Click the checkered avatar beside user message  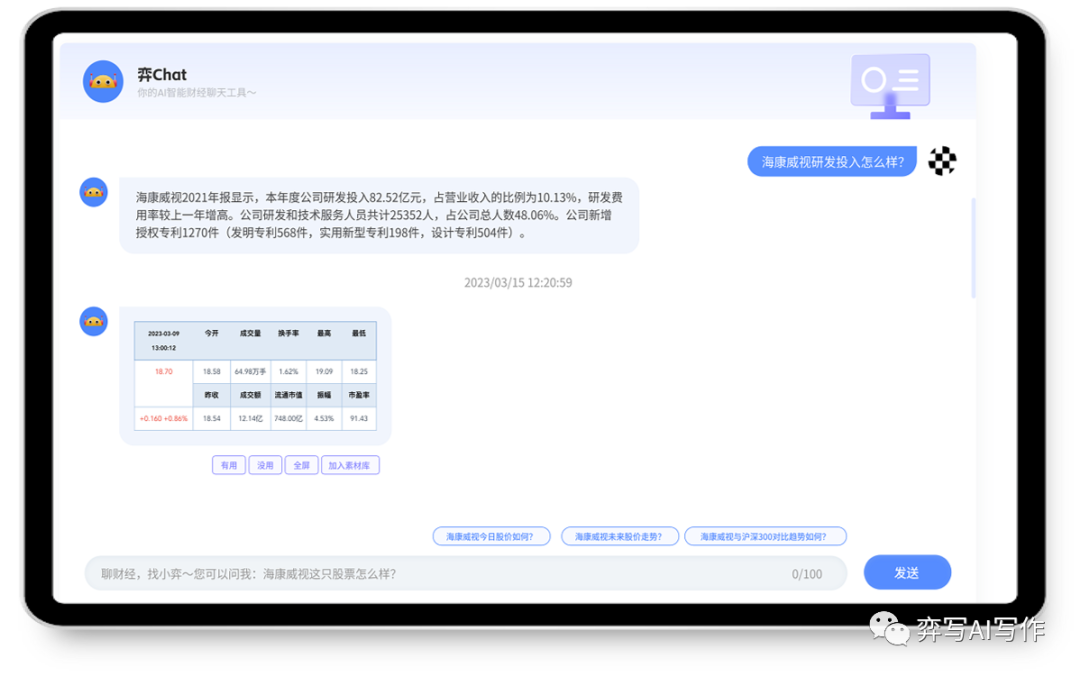(x=941, y=160)
